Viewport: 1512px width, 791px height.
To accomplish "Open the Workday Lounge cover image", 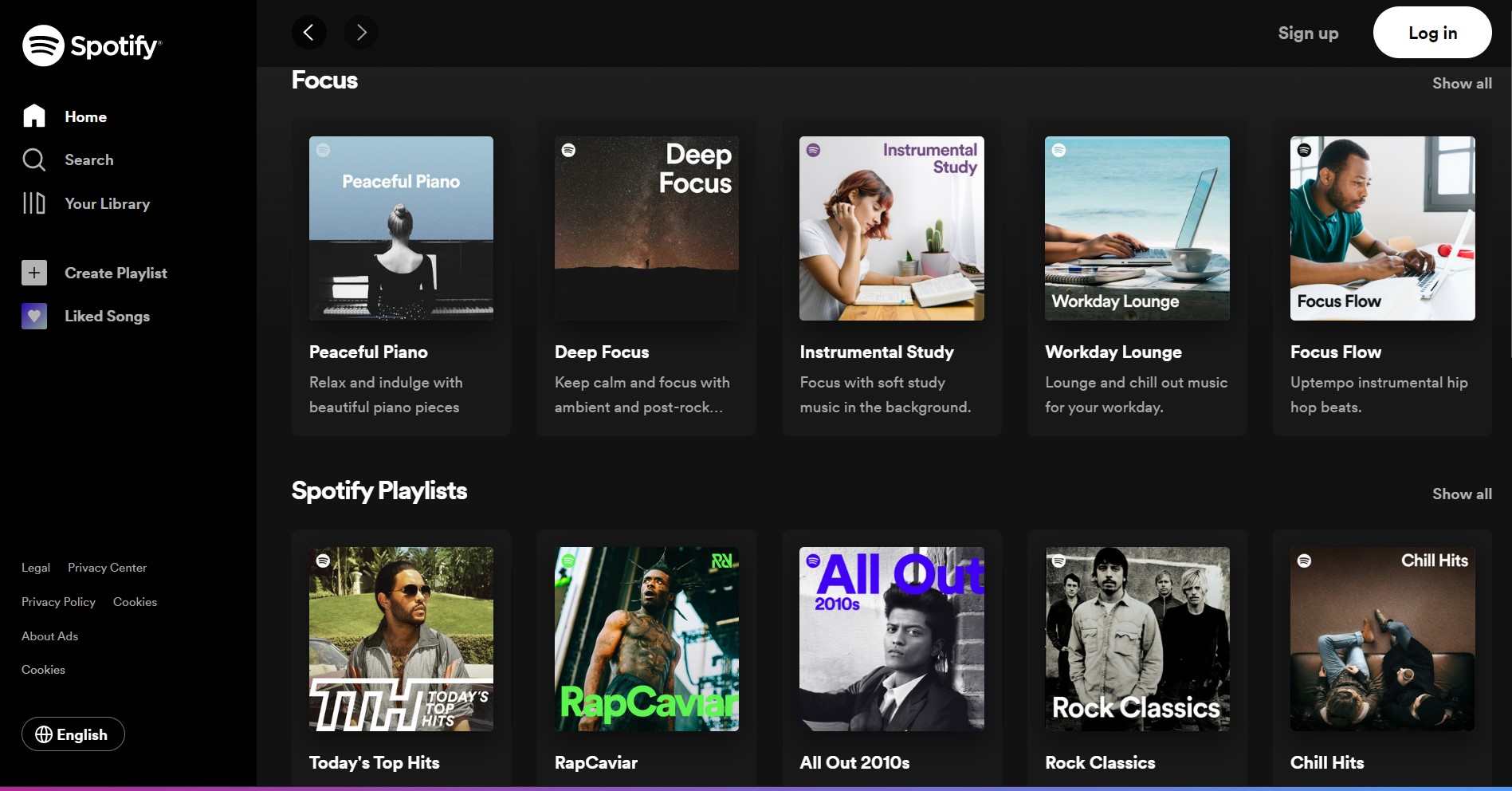I will (x=1137, y=228).
